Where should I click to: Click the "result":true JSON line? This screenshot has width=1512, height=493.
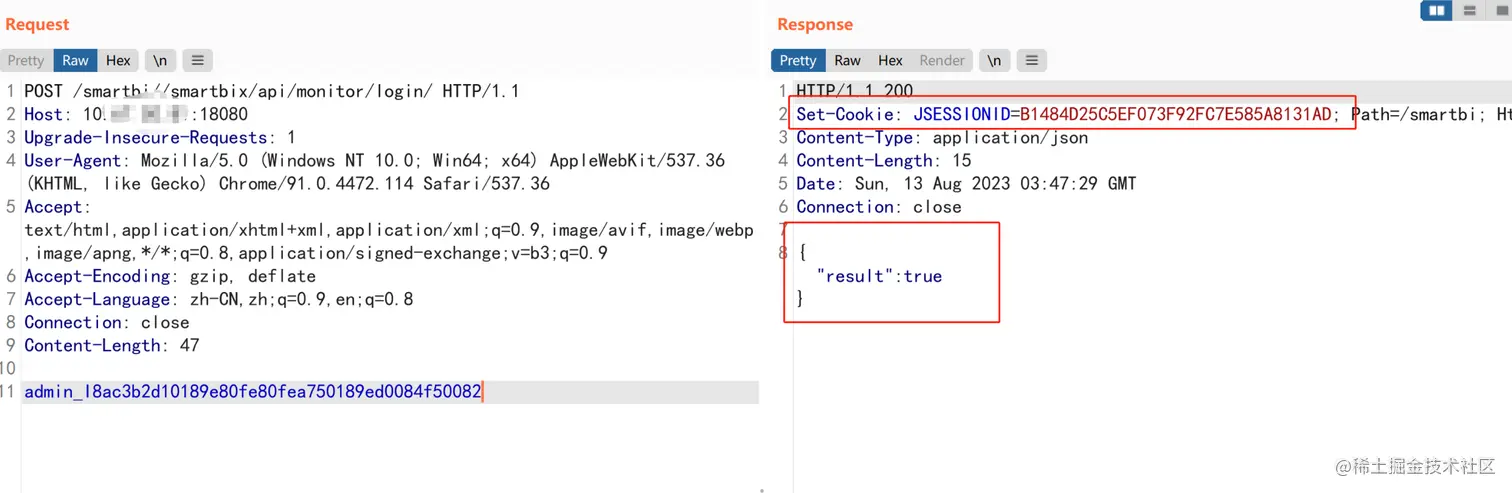coord(879,276)
